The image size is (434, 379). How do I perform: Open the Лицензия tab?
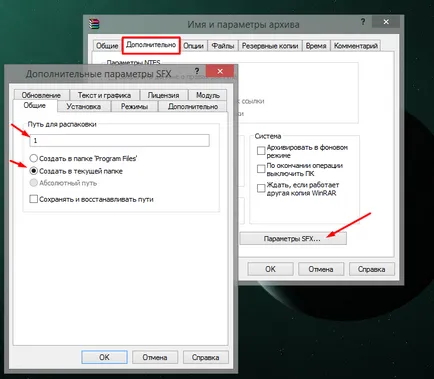tap(164, 95)
